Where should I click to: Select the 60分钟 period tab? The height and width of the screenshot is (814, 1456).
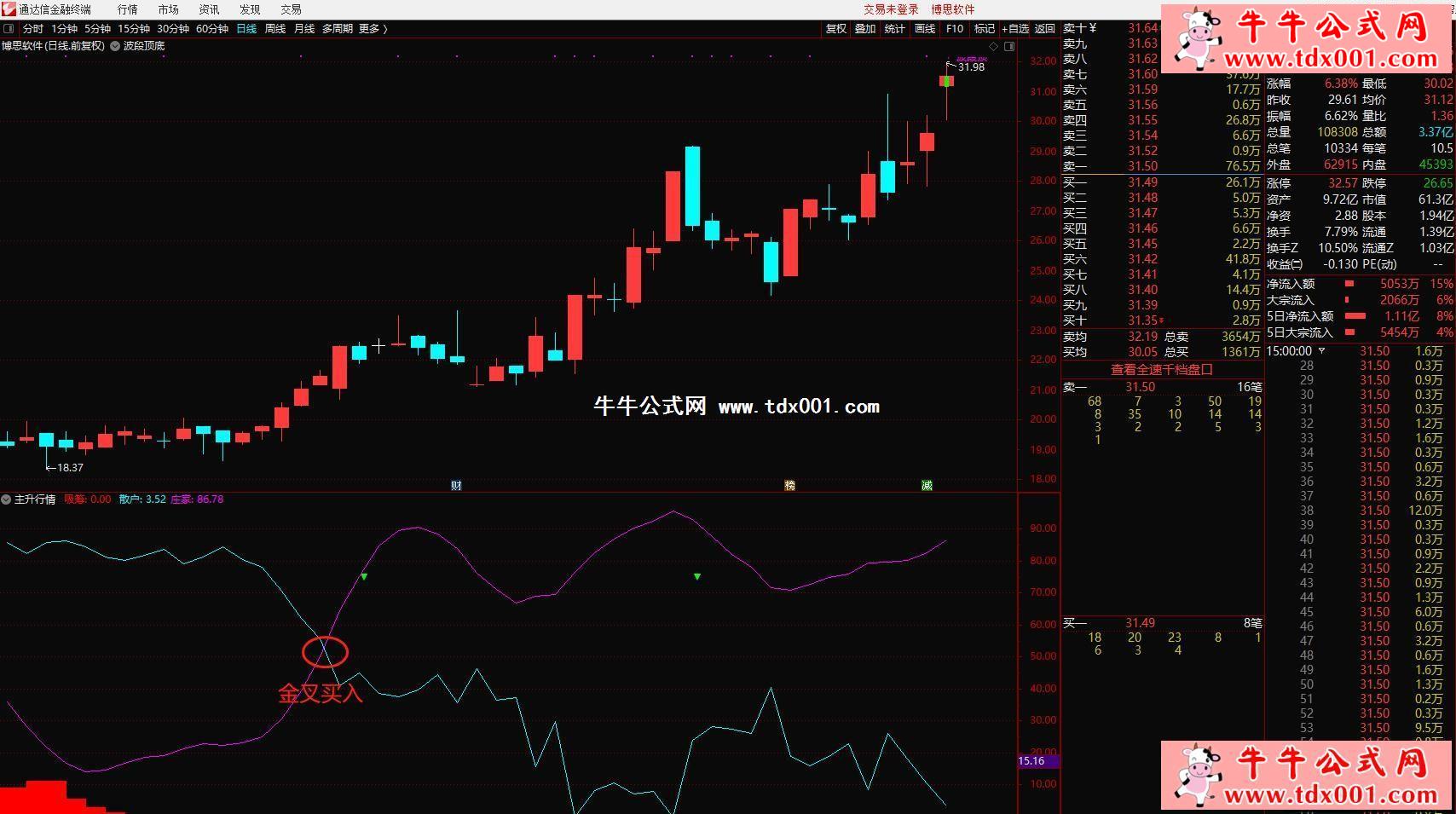(x=212, y=29)
